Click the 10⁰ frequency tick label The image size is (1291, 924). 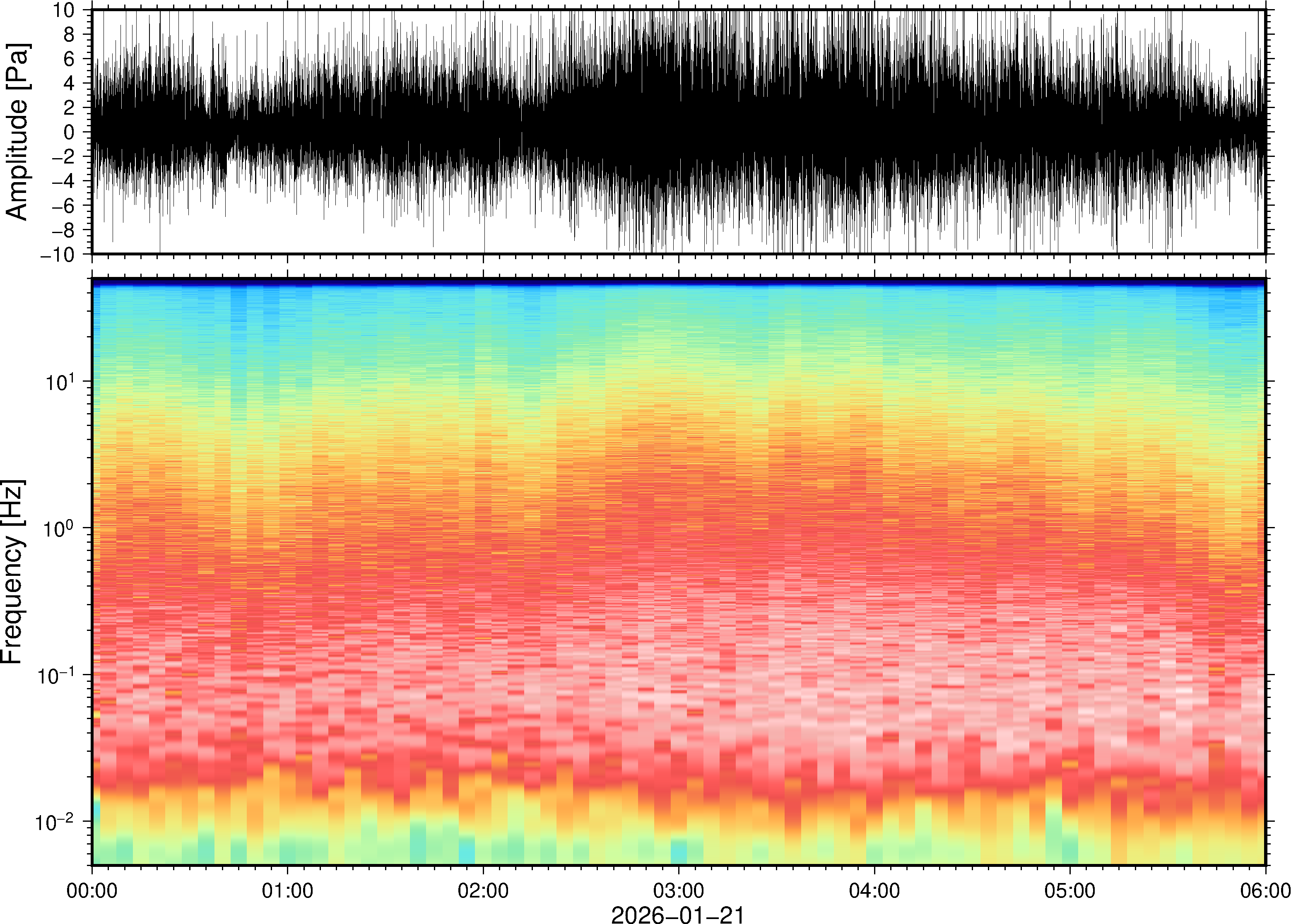coord(59,529)
